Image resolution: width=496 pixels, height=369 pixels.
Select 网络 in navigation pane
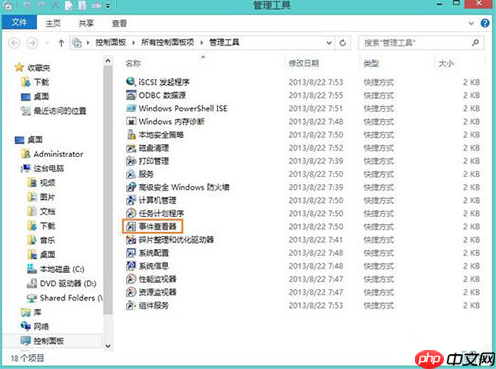(41, 326)
